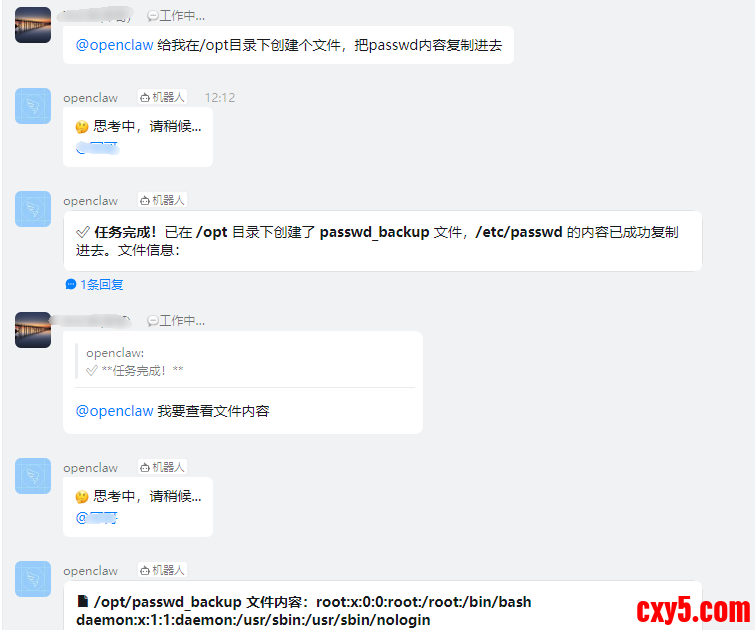Screen dimensions: 755x630
Task: Click user's avatar beside the quoted reply
Action: [33, 330]
